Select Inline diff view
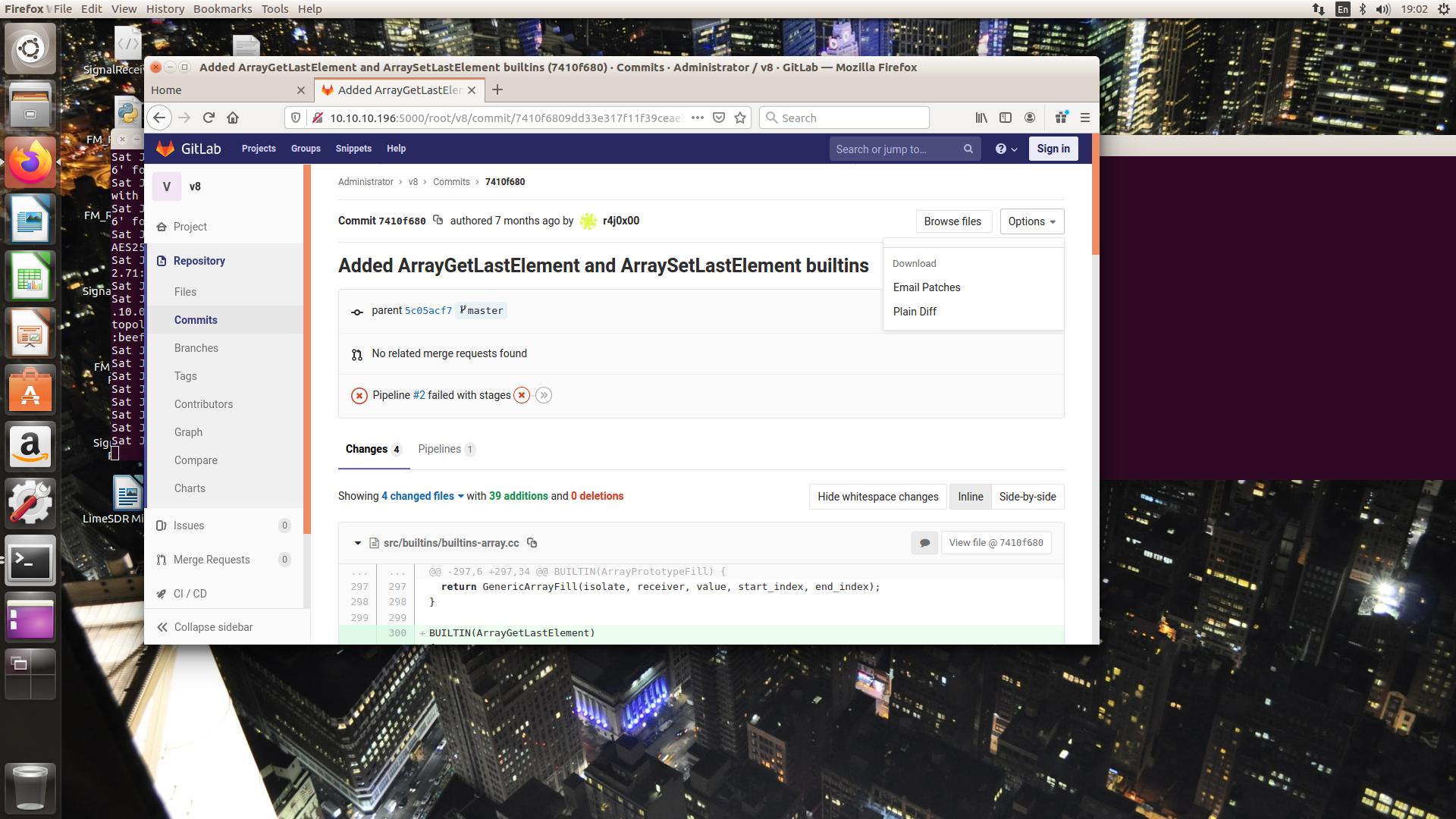 (x=970, y=497)
